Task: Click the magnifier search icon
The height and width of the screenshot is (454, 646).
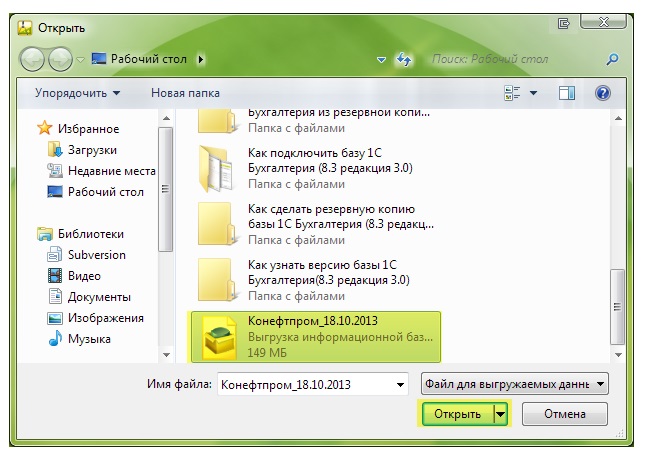Action: coord(613,60)
